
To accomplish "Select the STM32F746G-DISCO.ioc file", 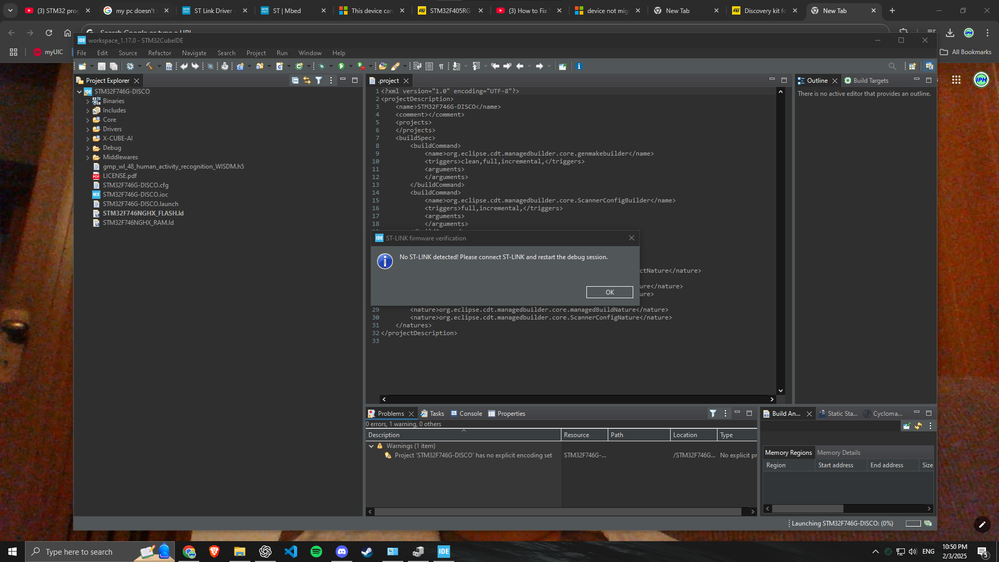I will coord(135,194).
